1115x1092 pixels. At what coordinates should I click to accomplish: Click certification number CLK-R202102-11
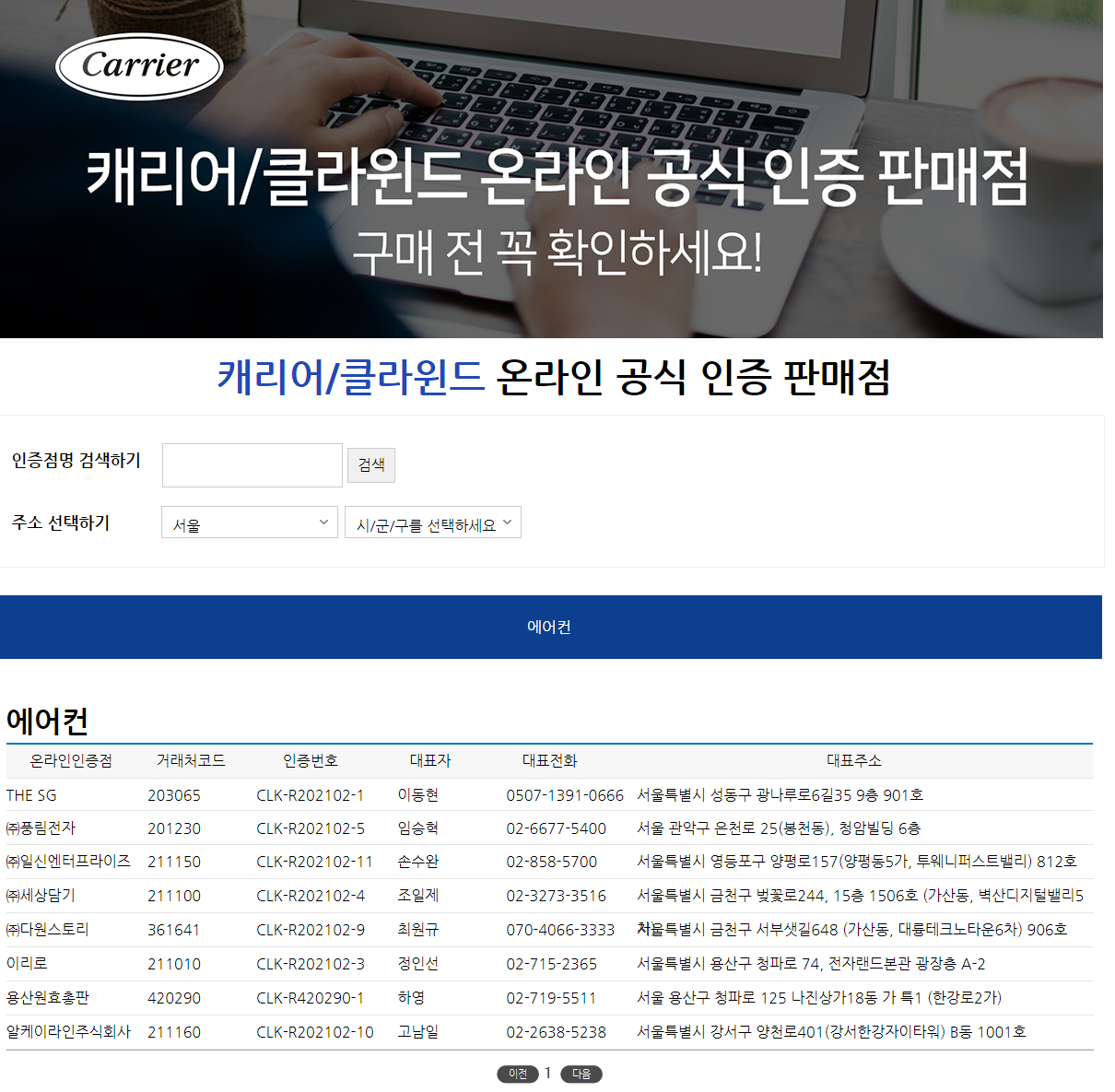click(314, 862)
